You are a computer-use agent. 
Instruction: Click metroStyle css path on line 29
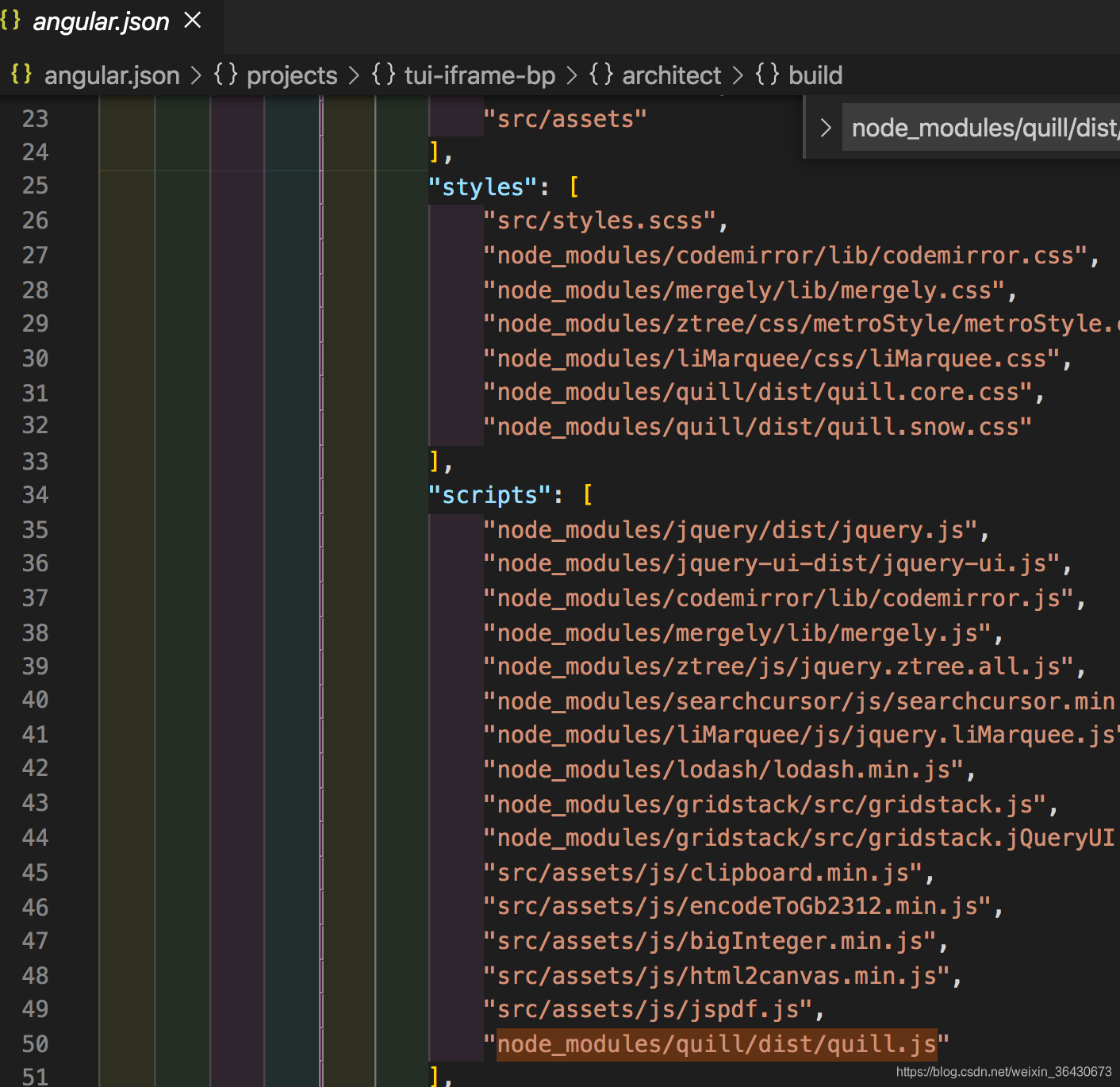click(801, 324)
